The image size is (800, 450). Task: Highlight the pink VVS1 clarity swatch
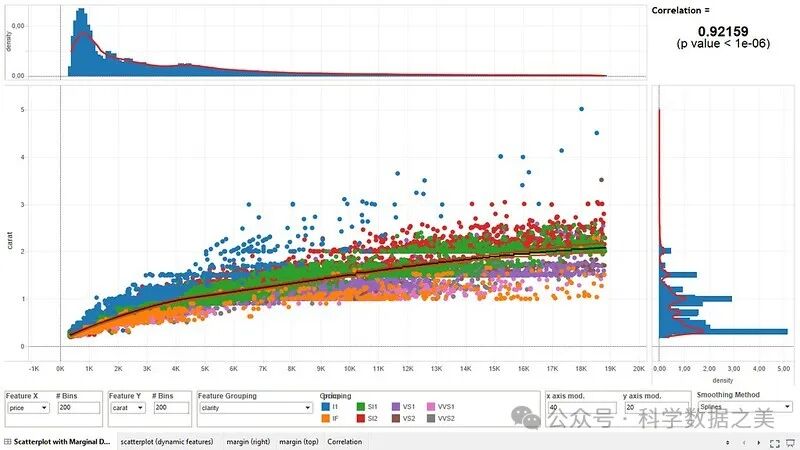pos(432,408)
